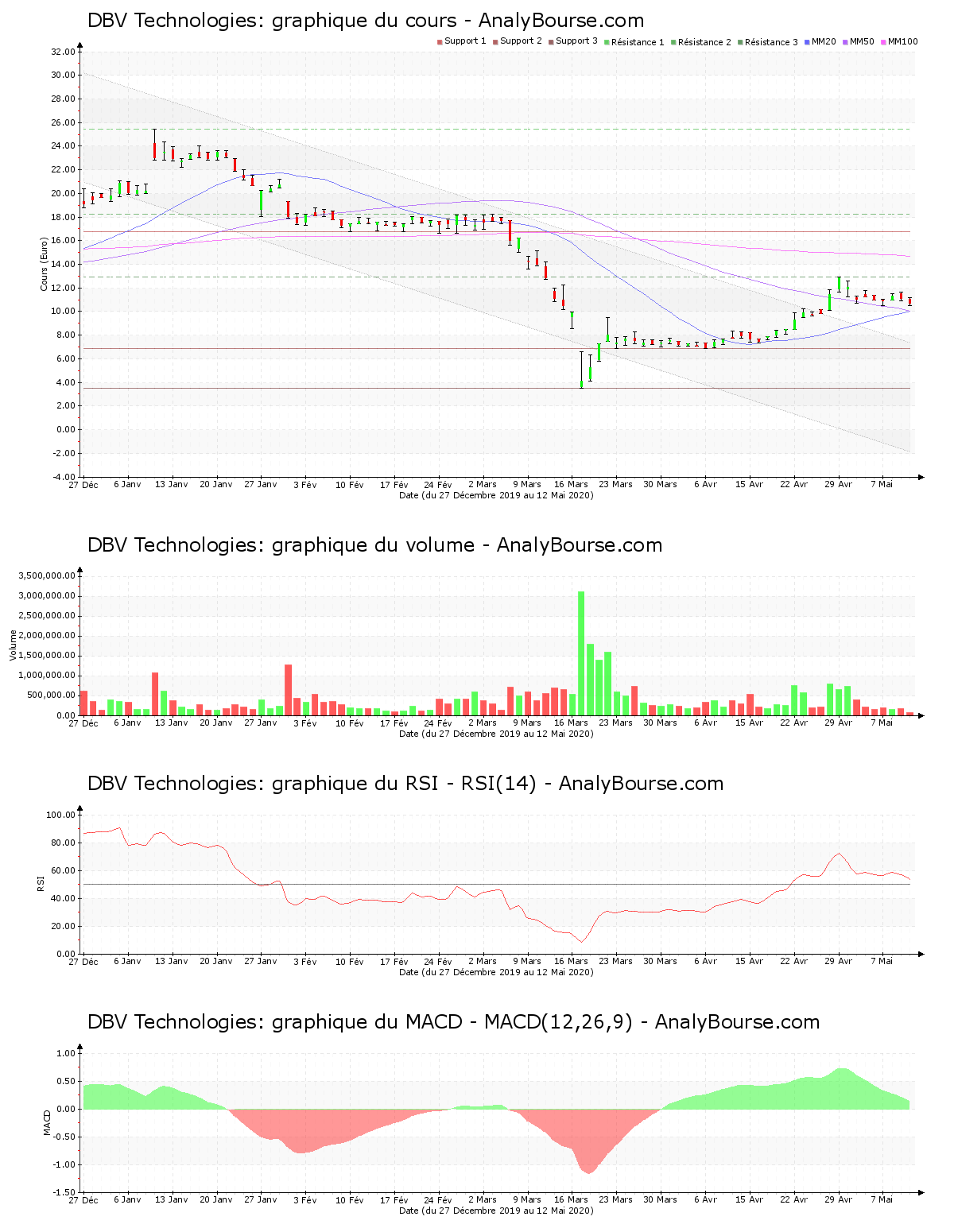
Task: Click the RSI(14) chart title
Action: [405, 784]
